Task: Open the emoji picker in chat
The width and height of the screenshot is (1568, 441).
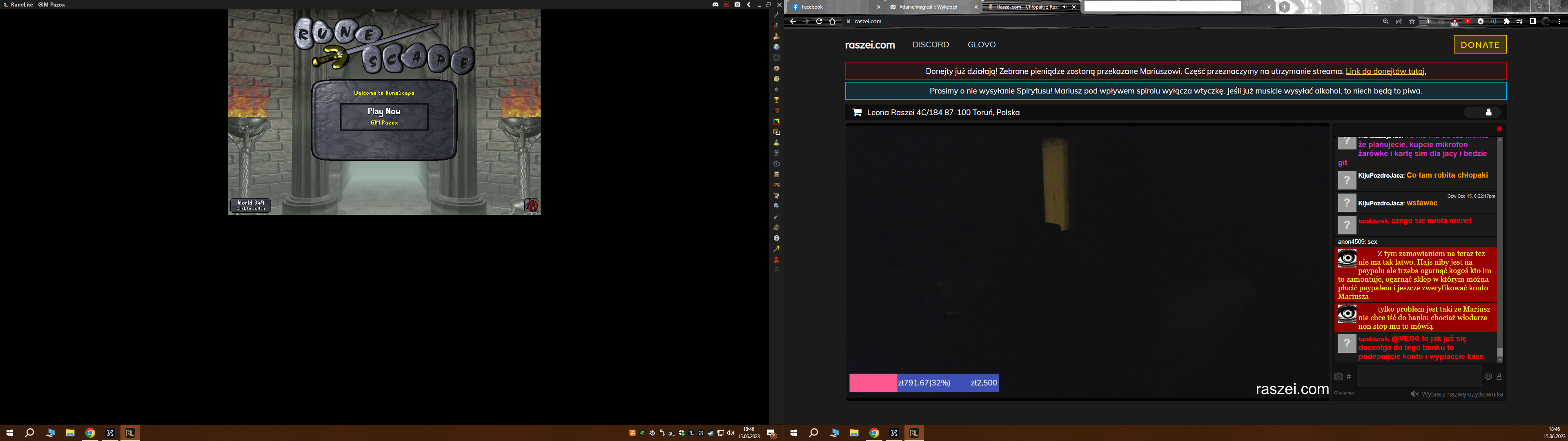Action: [x=1488, y=376]
